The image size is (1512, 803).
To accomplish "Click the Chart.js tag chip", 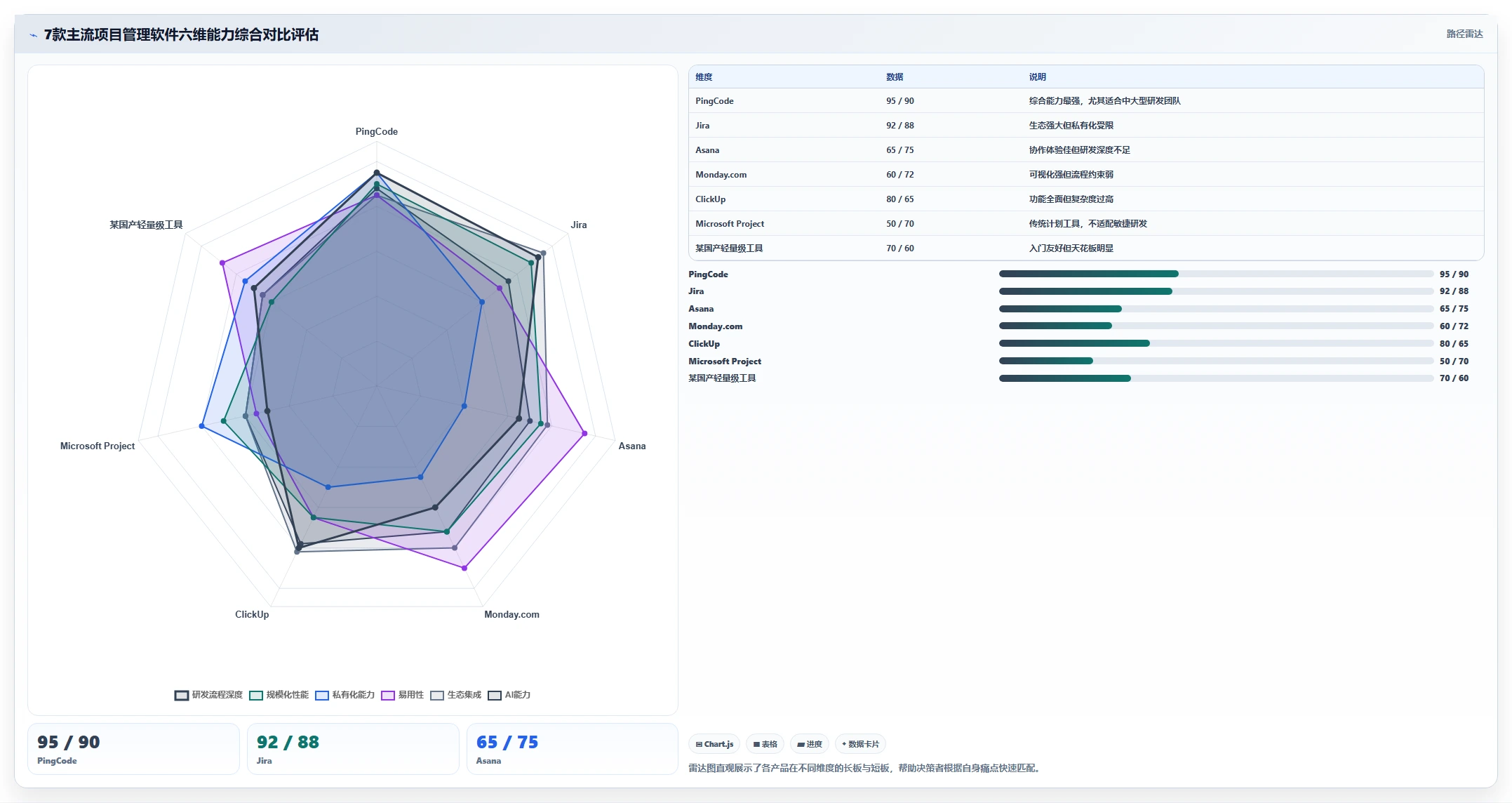I will pos(714,744).
